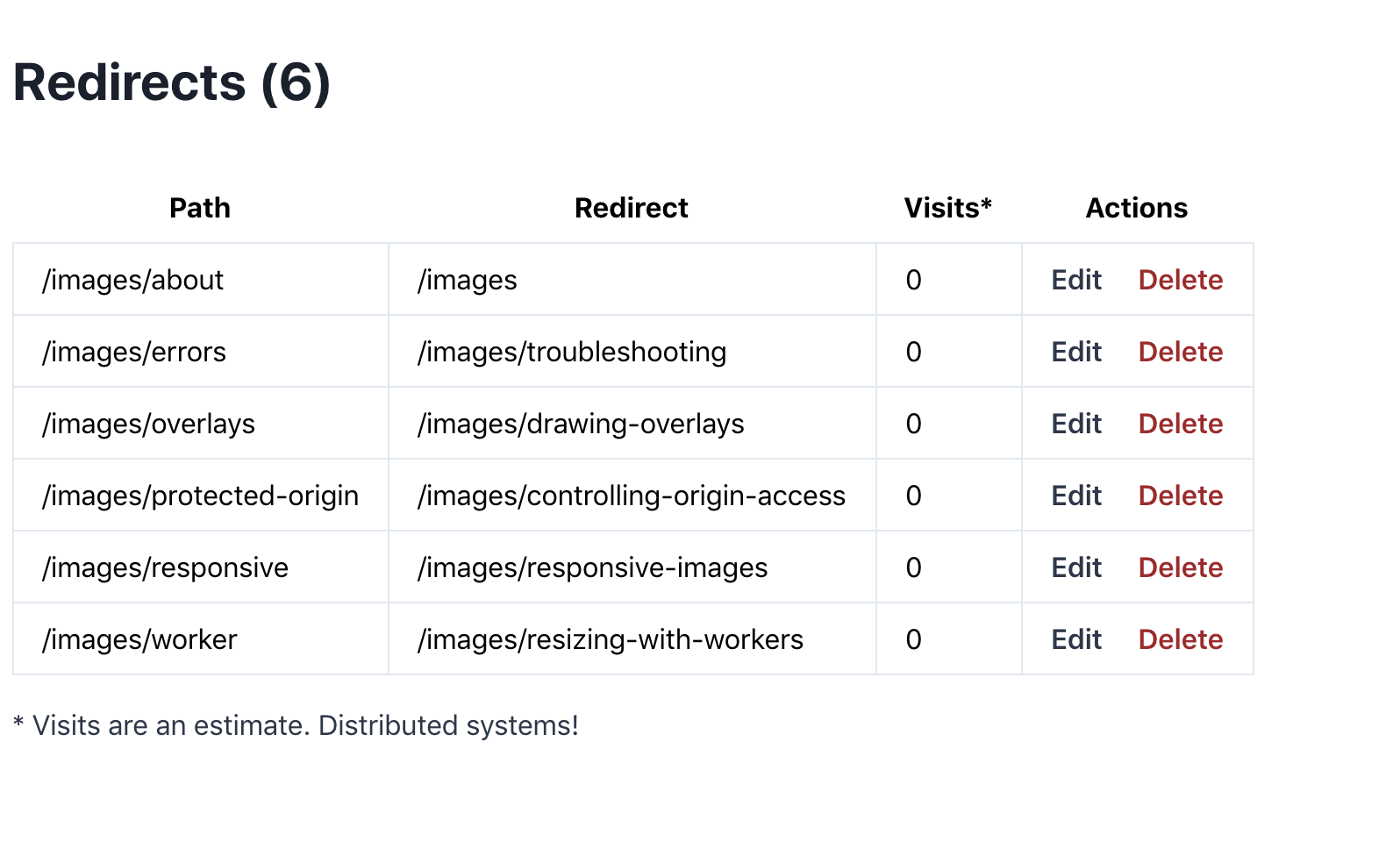Select the /images/controlling-origin-access target cell
The height and width of the screenshot is (863, 1400).
(632, 496)
